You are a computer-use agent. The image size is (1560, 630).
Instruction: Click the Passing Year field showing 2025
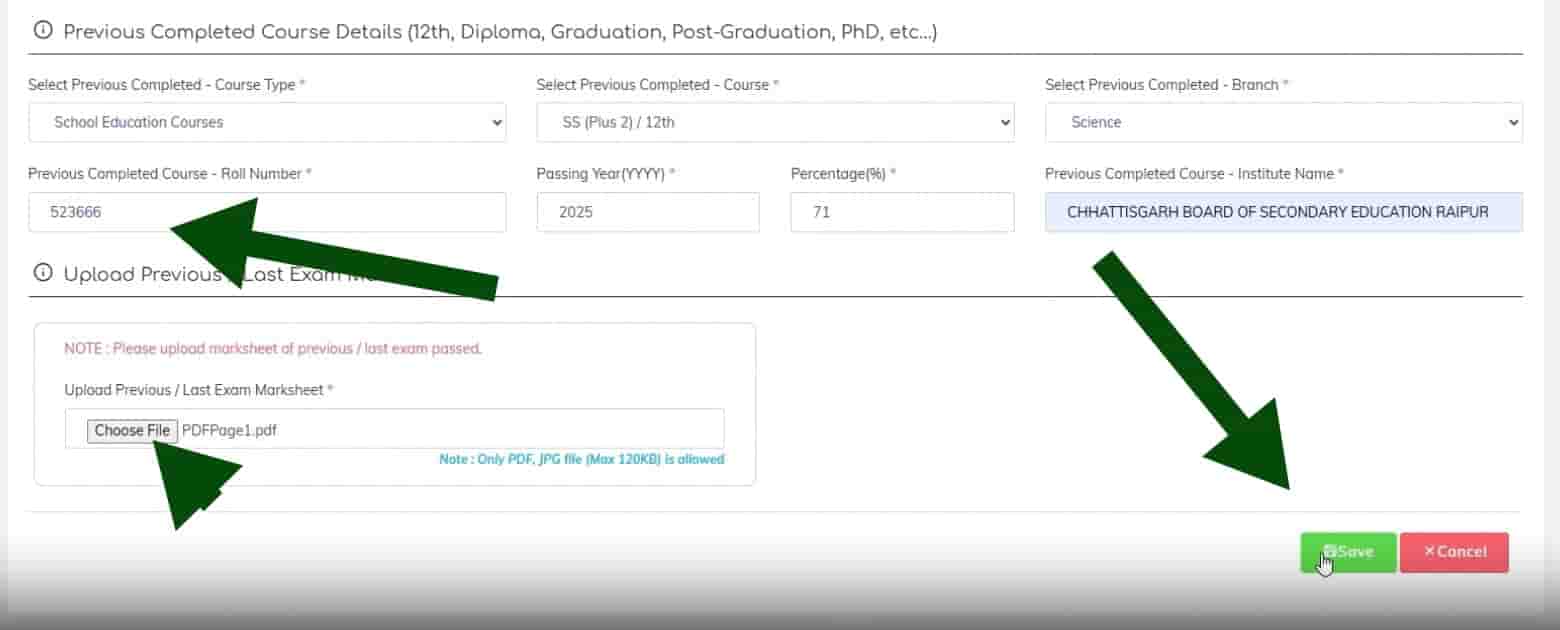648,212
